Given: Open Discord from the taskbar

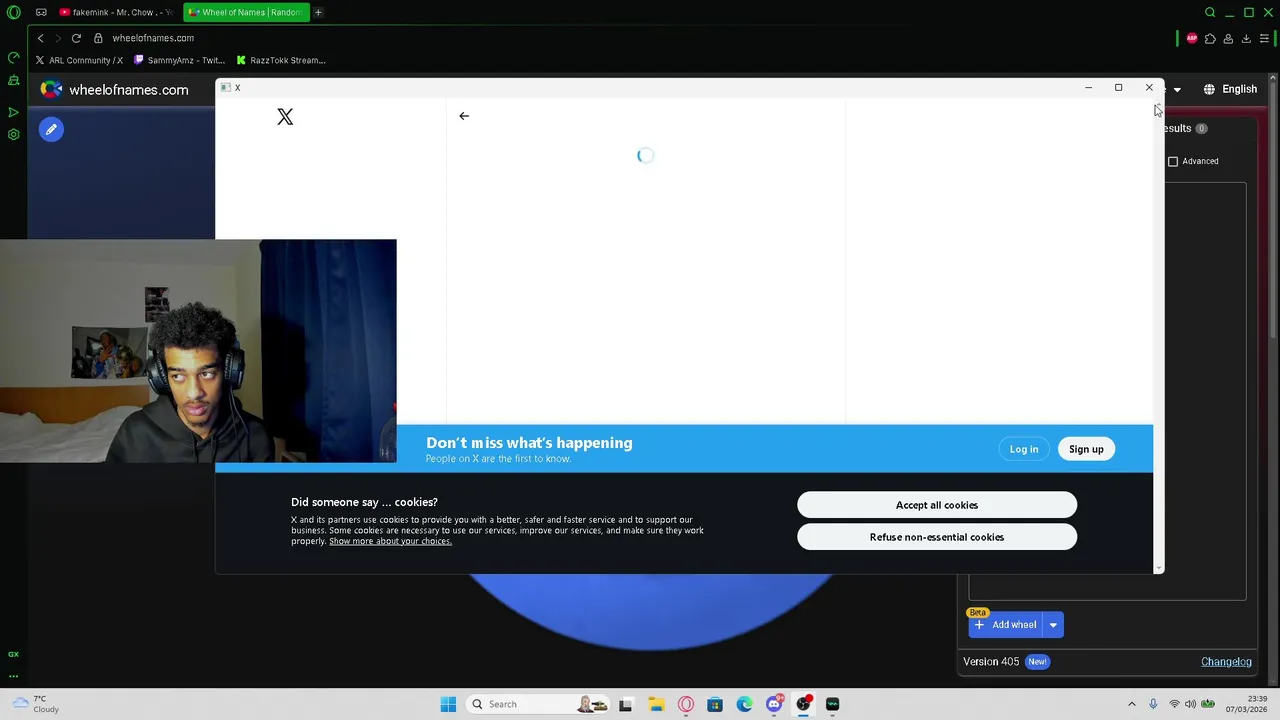Looking at the screenshot, I should coord(774,704).
